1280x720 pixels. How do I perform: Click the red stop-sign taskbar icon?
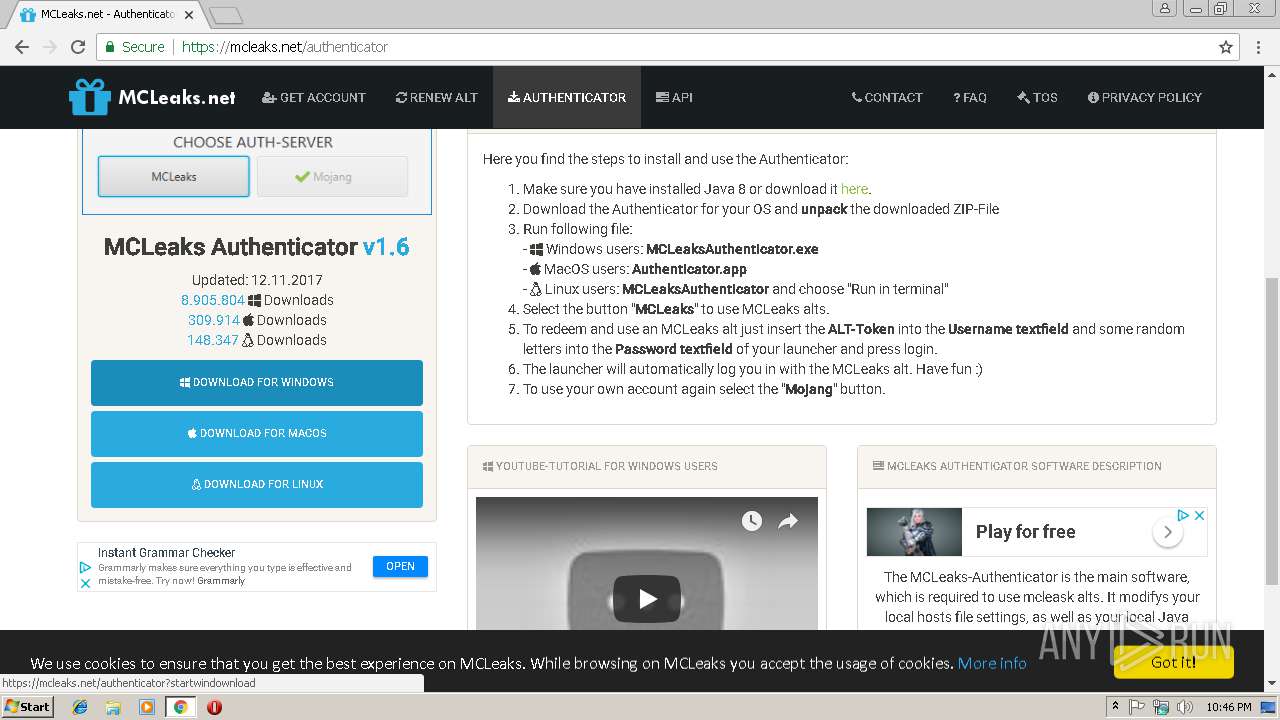[x=214, y=707]
